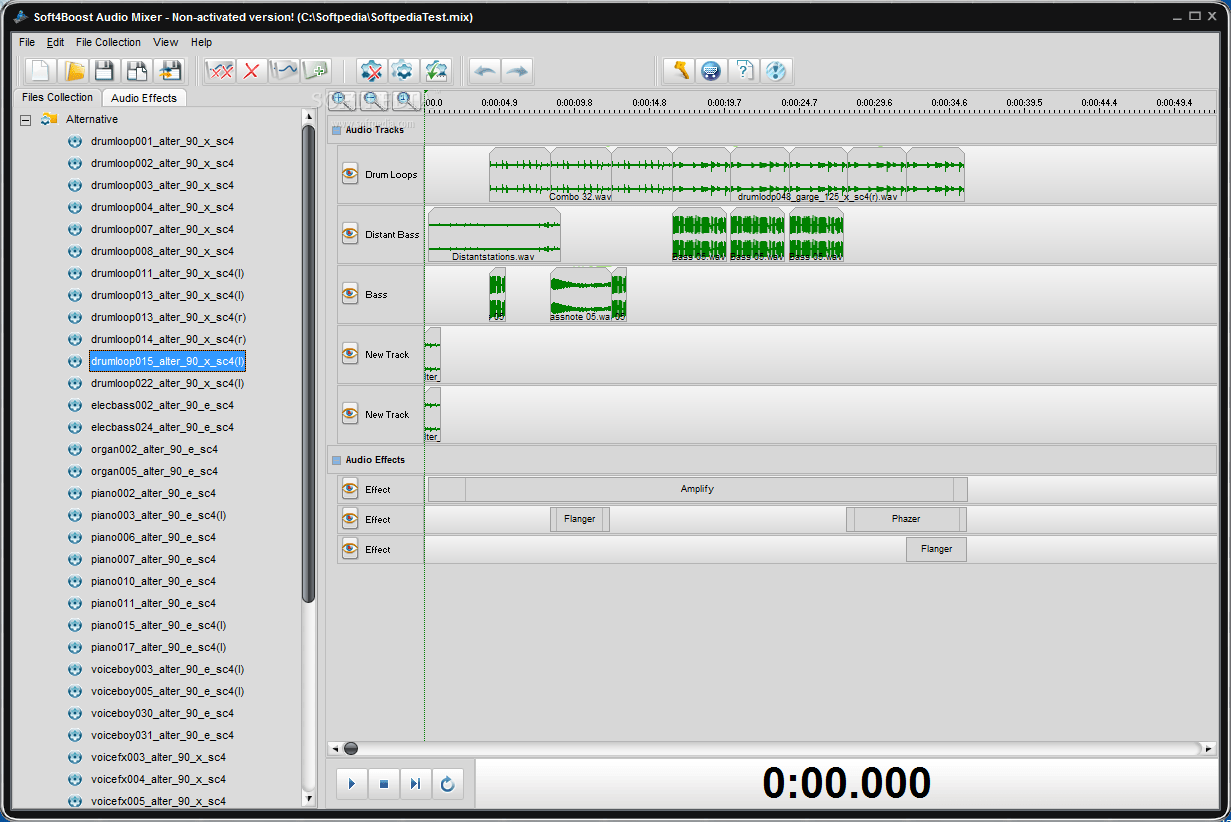Screen dimensions: 1231x822
Task: Click the Zoom Out magnifier icon
Action: [x=372, y=100]
